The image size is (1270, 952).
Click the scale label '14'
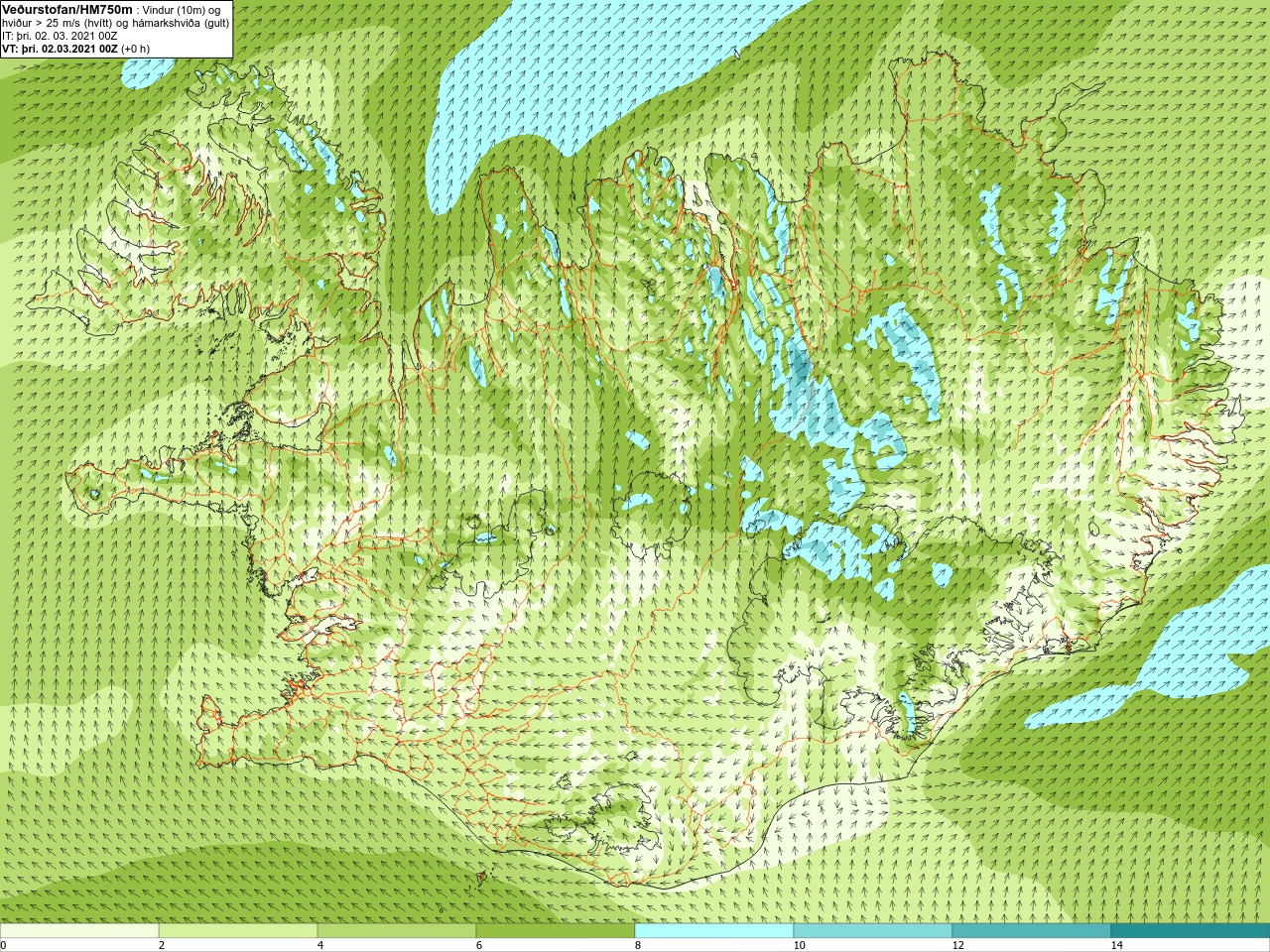pos(1116,945)
